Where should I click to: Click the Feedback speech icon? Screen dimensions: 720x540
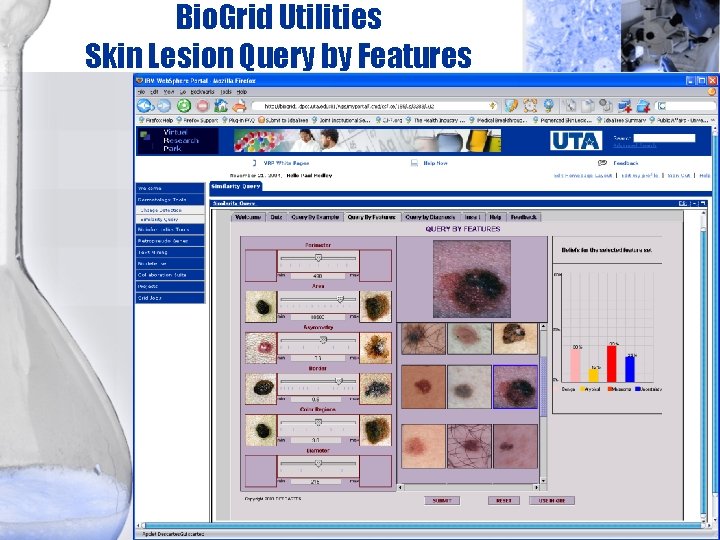[x=602, y=163]
